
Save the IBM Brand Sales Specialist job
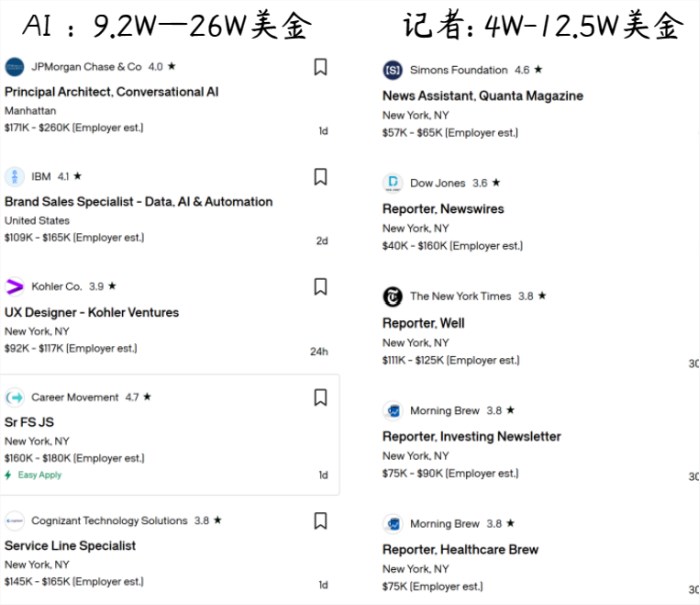tap(320, 177)
